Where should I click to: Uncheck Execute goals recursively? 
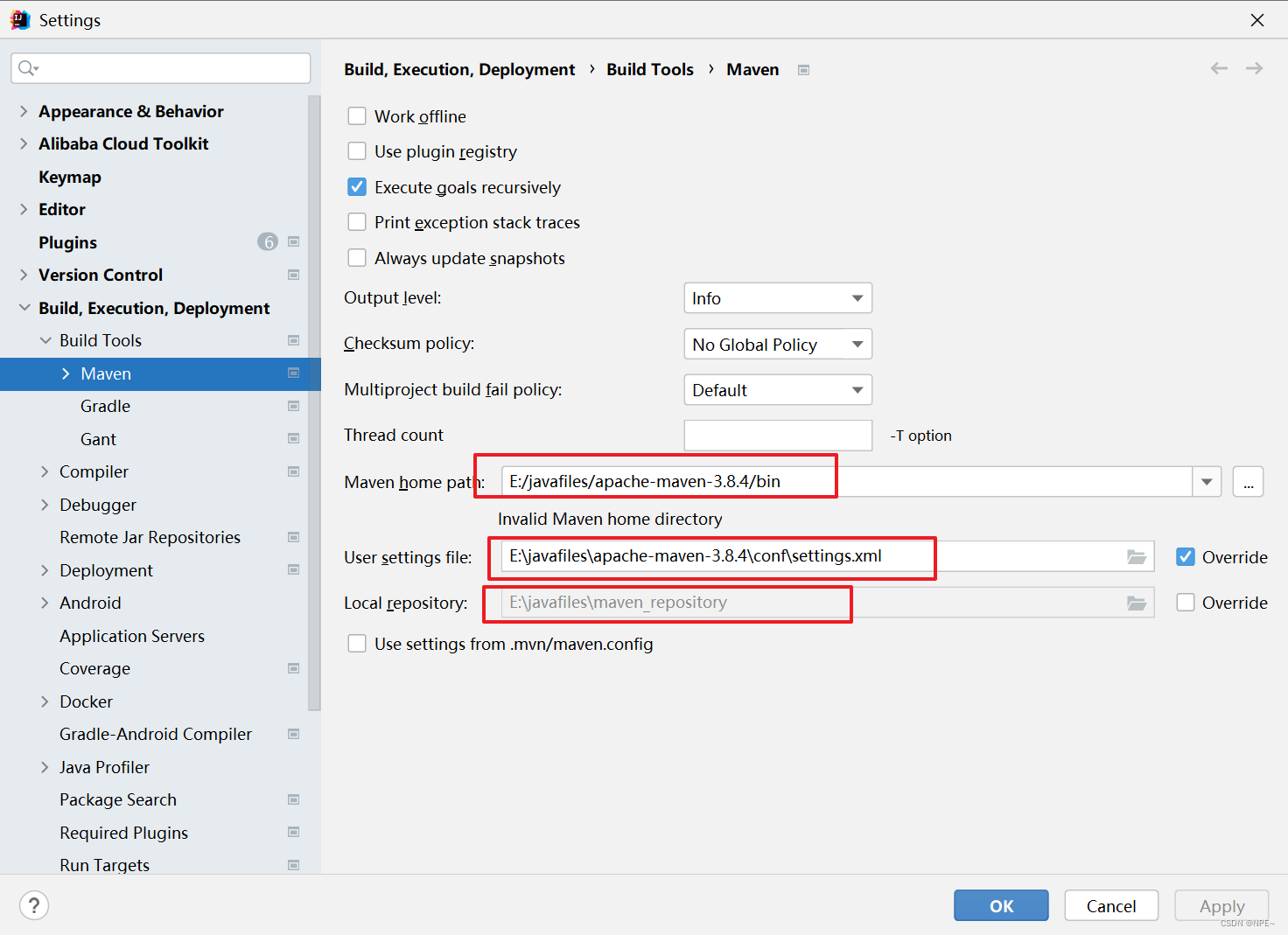coord(357,187)
